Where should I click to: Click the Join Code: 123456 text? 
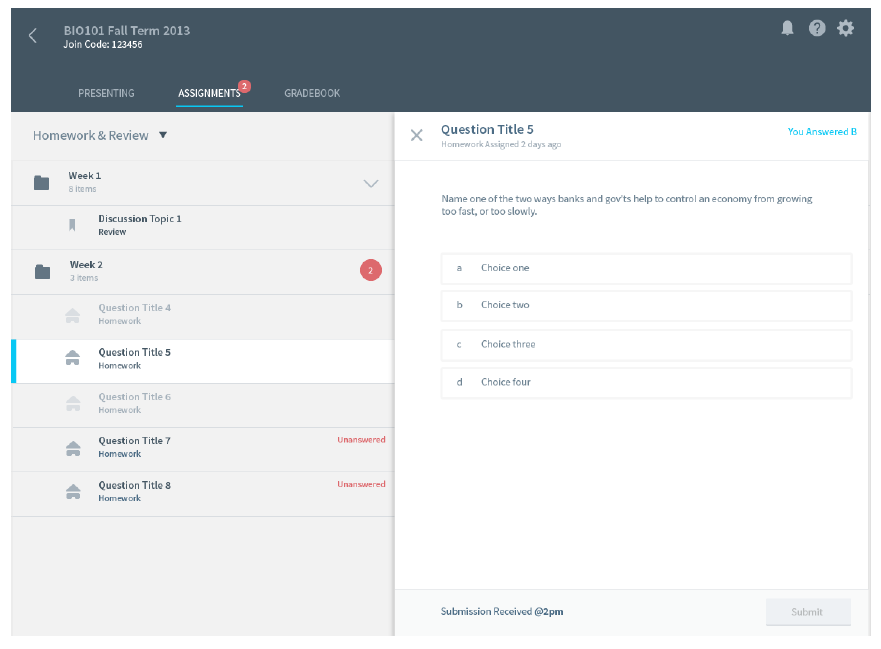click(102, 44)
